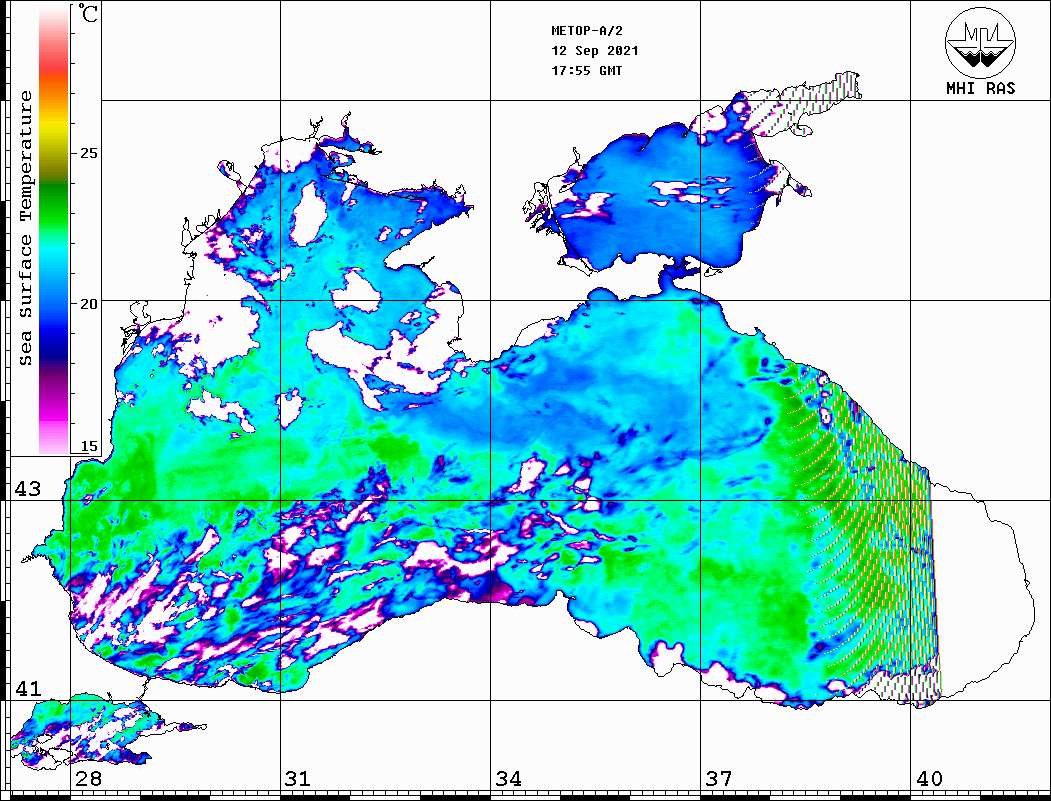Click the '25' colorbar tick label
Viewport: 1051px width, 801px height.
[x=88, y=153]
